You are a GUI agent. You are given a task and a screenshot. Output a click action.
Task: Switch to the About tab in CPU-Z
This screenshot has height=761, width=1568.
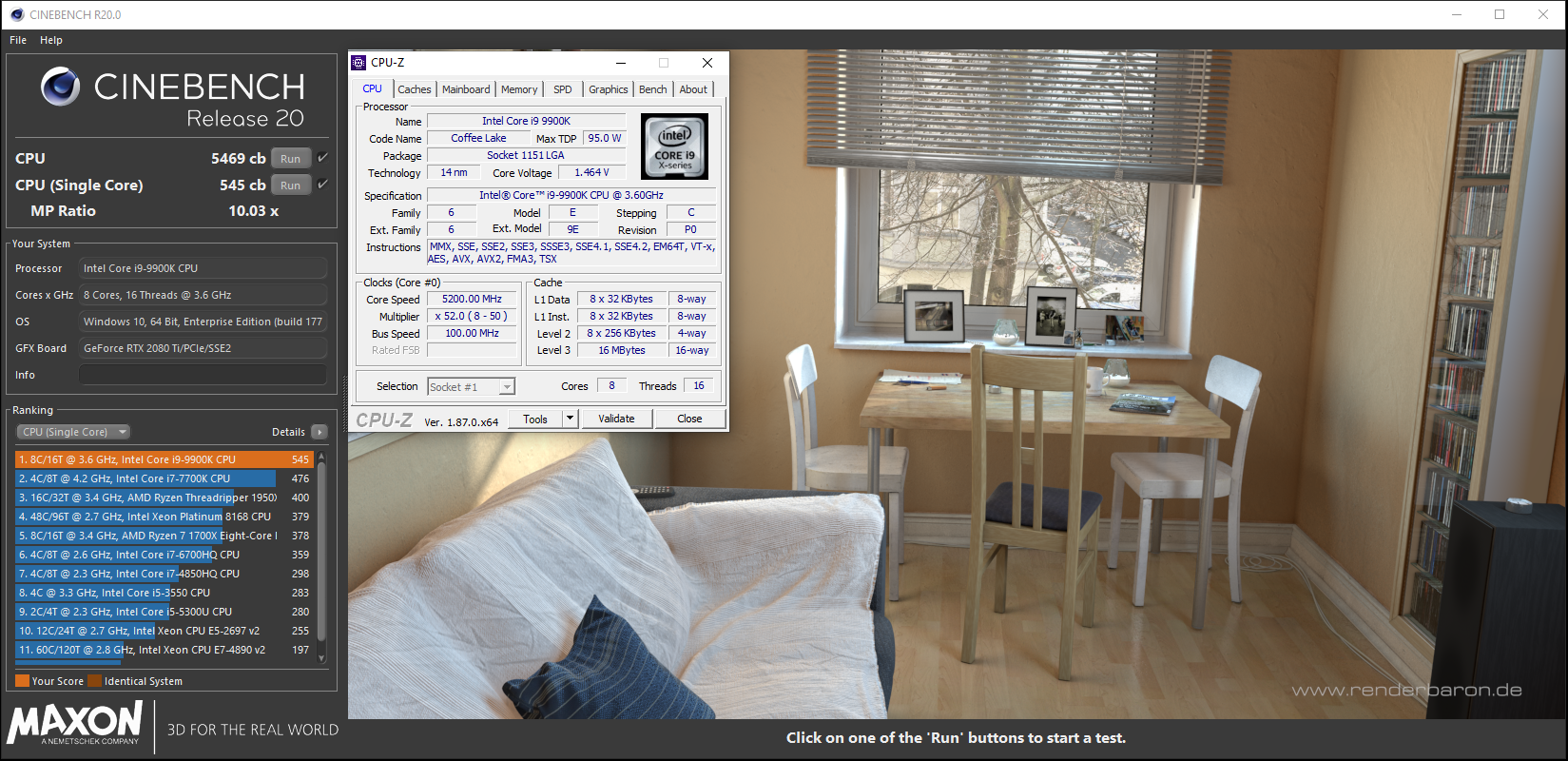[x=693, y=89]
